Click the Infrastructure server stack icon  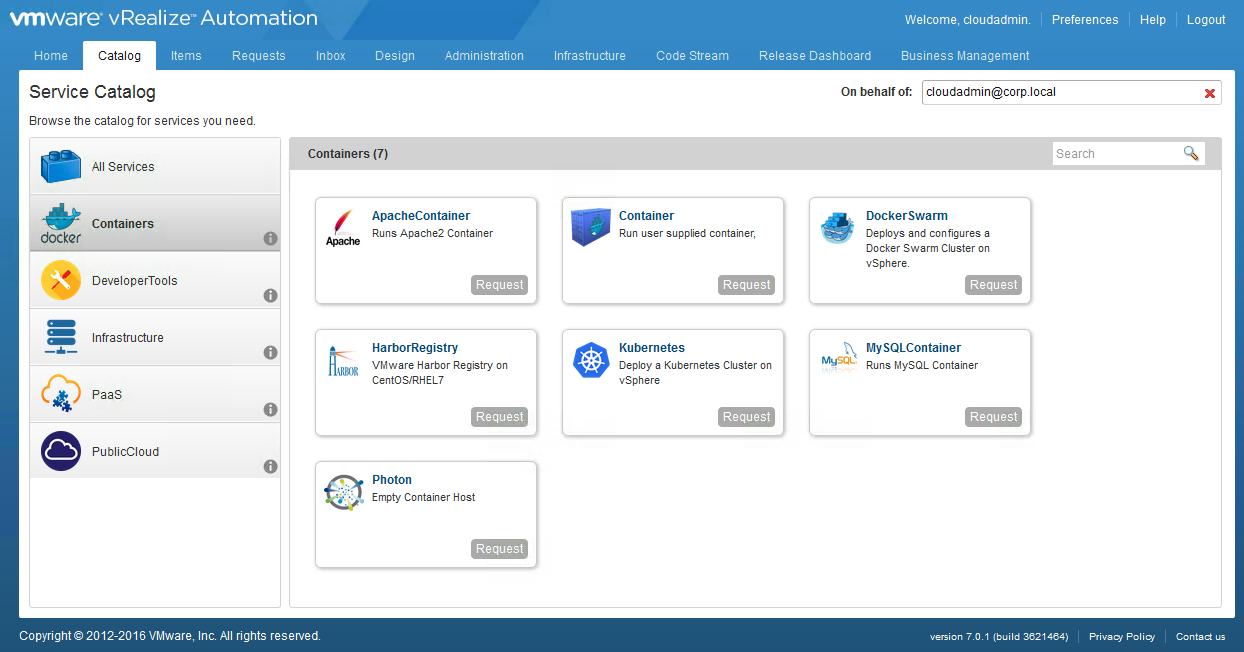pyautogui.click(x=61, y=337)
